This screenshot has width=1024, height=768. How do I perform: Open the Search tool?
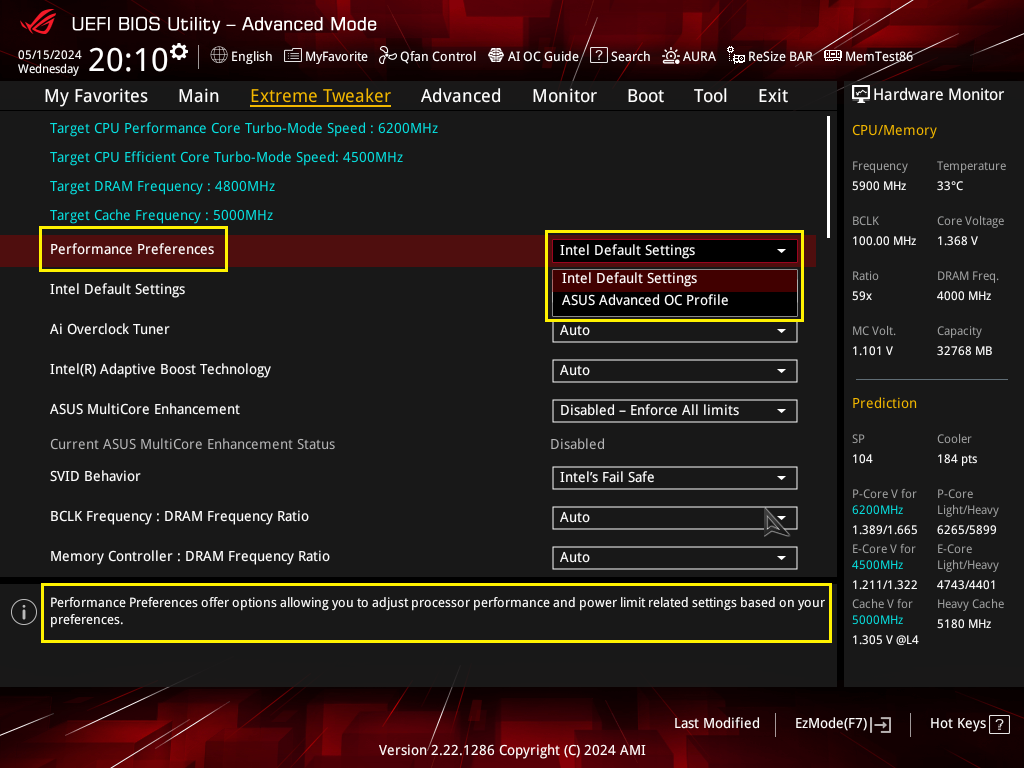tap(620, 57)
